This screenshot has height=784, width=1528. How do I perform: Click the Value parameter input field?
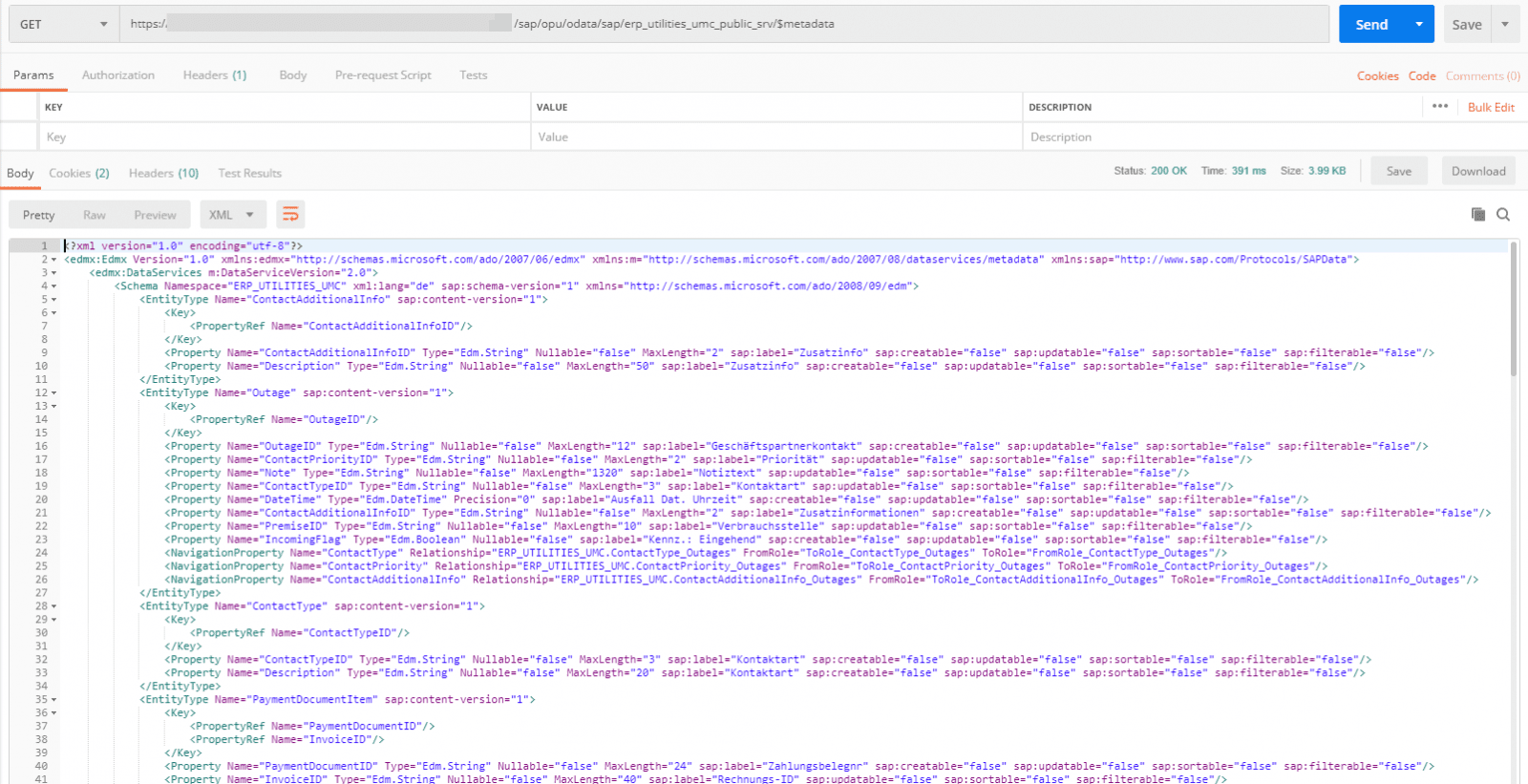[776, 137]
